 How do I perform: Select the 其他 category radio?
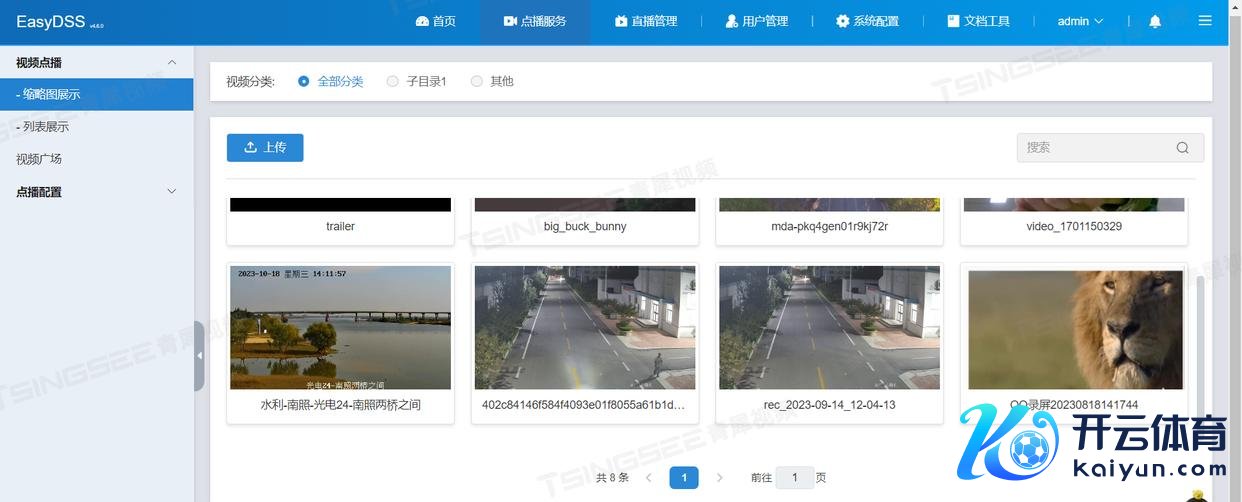[x=476, y=81]
